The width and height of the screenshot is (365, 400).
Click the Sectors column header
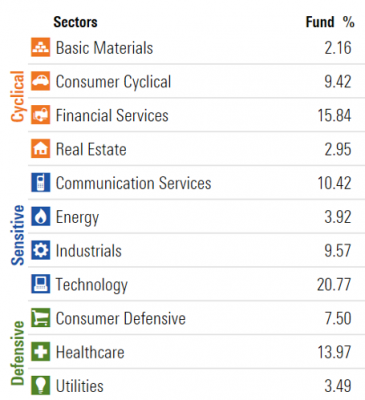tap(75, 22)
